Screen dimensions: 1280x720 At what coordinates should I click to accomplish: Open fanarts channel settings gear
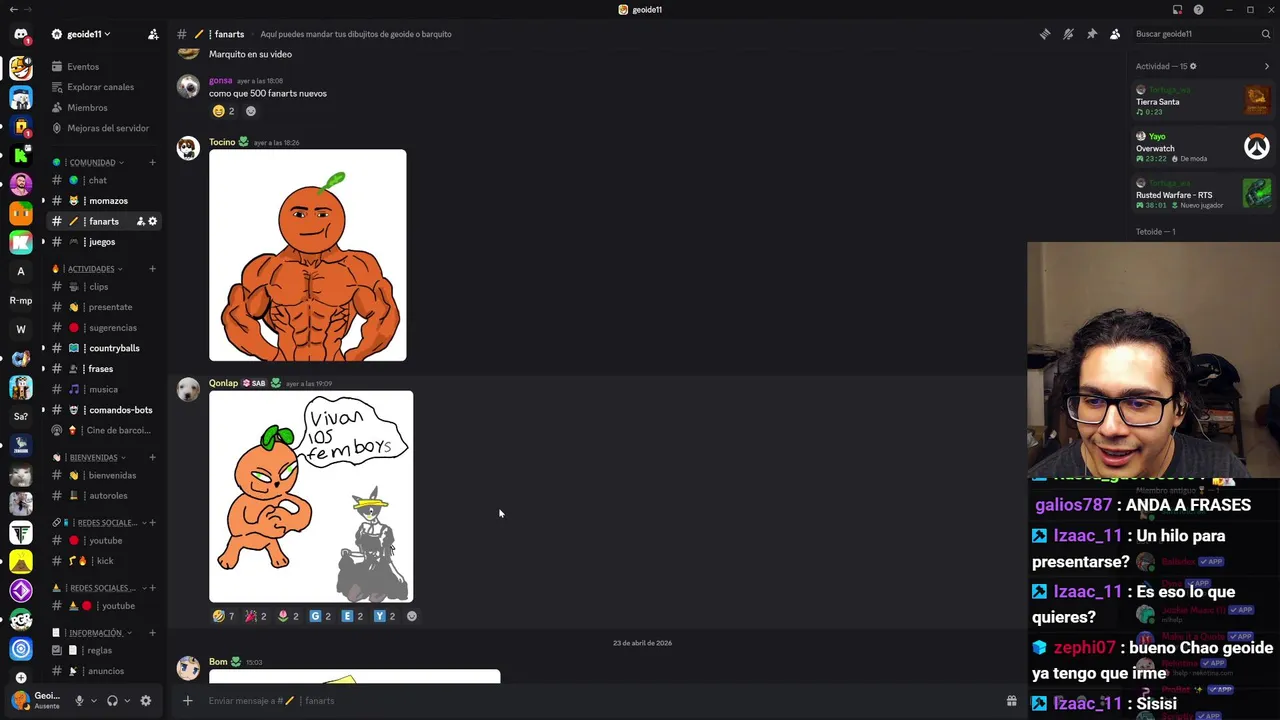tap(153, 221)
